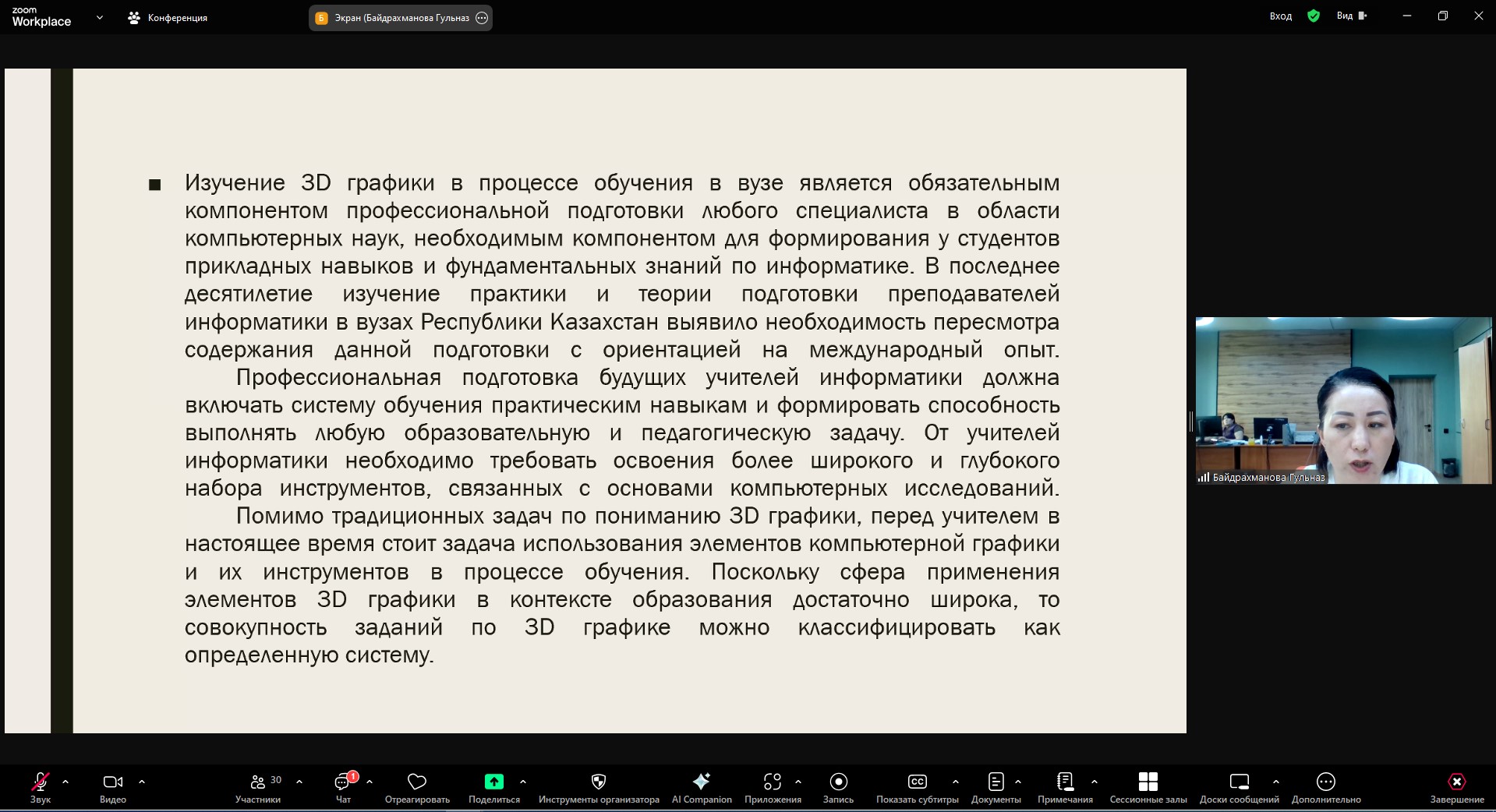This screenshot has height=812, width=1496.
Task: Open Инструменты организатора shield icon
Action: pyautogui.click(x=599, y=782)
